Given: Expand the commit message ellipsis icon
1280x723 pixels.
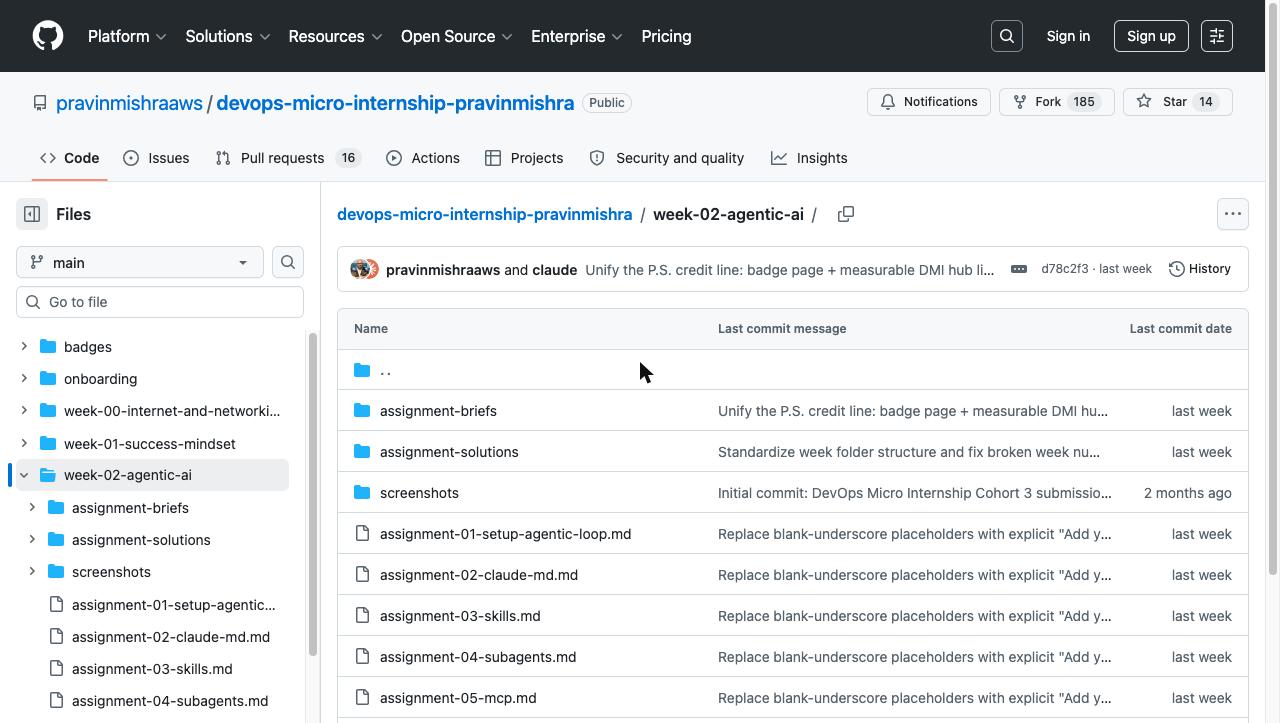Looking at the screenshot, I should [x=1019, y=269].
